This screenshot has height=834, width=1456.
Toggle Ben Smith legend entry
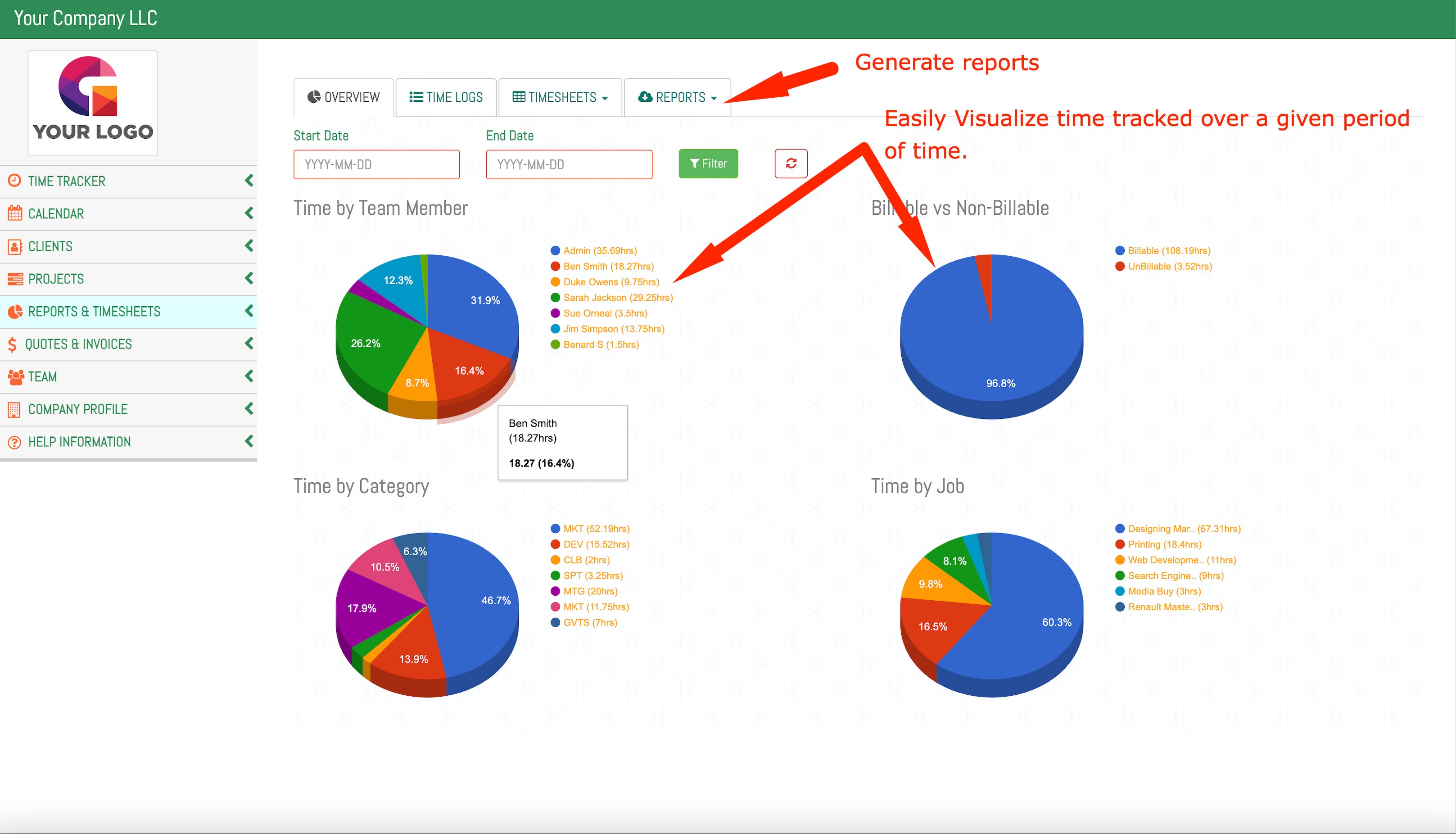pos(607,266)
